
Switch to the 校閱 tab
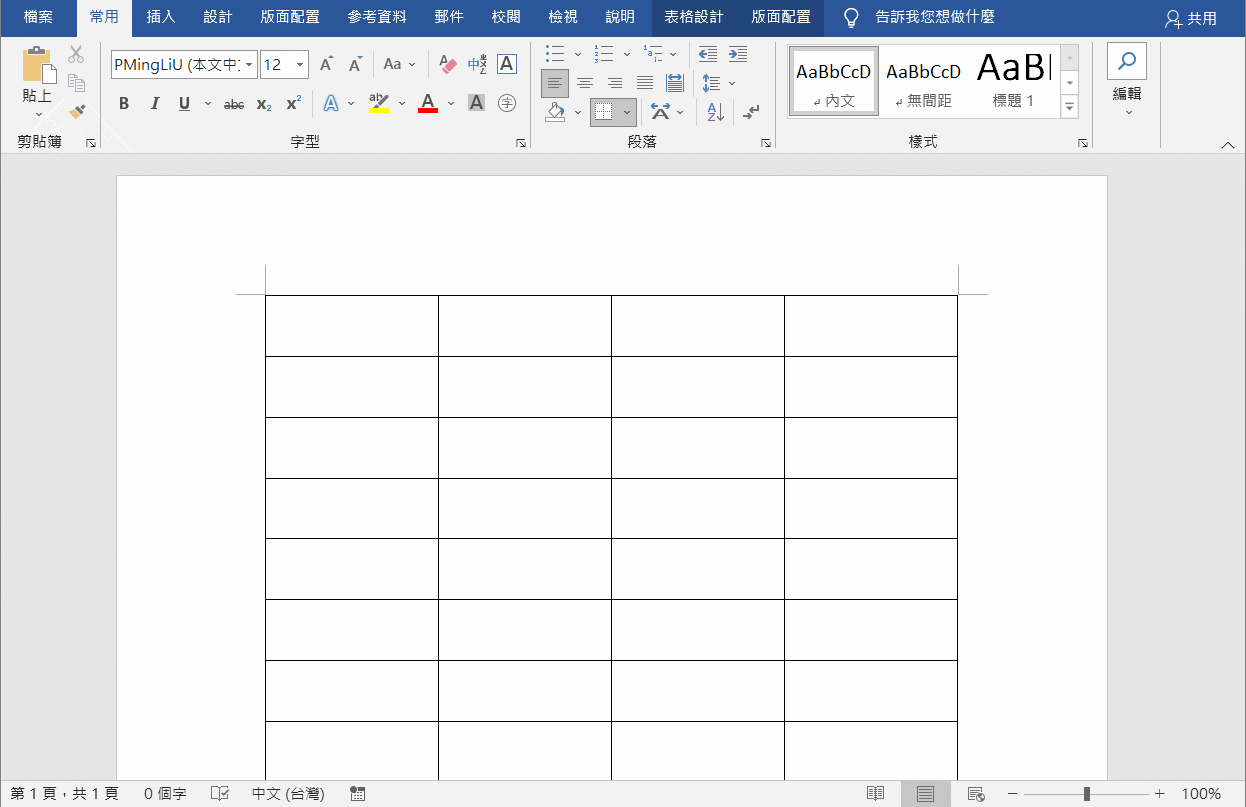click(506, 18)
